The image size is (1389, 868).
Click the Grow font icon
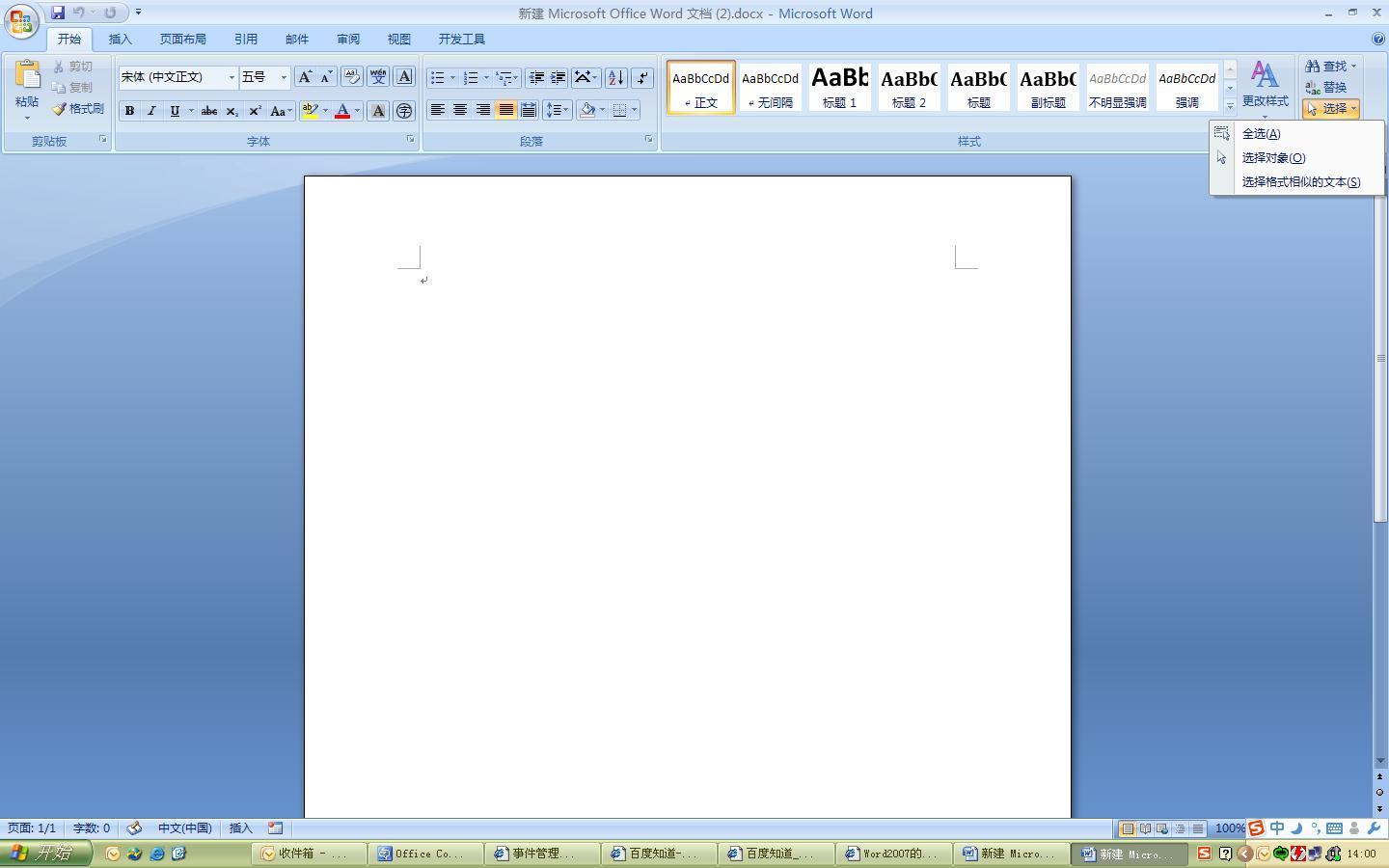[304, 77]
